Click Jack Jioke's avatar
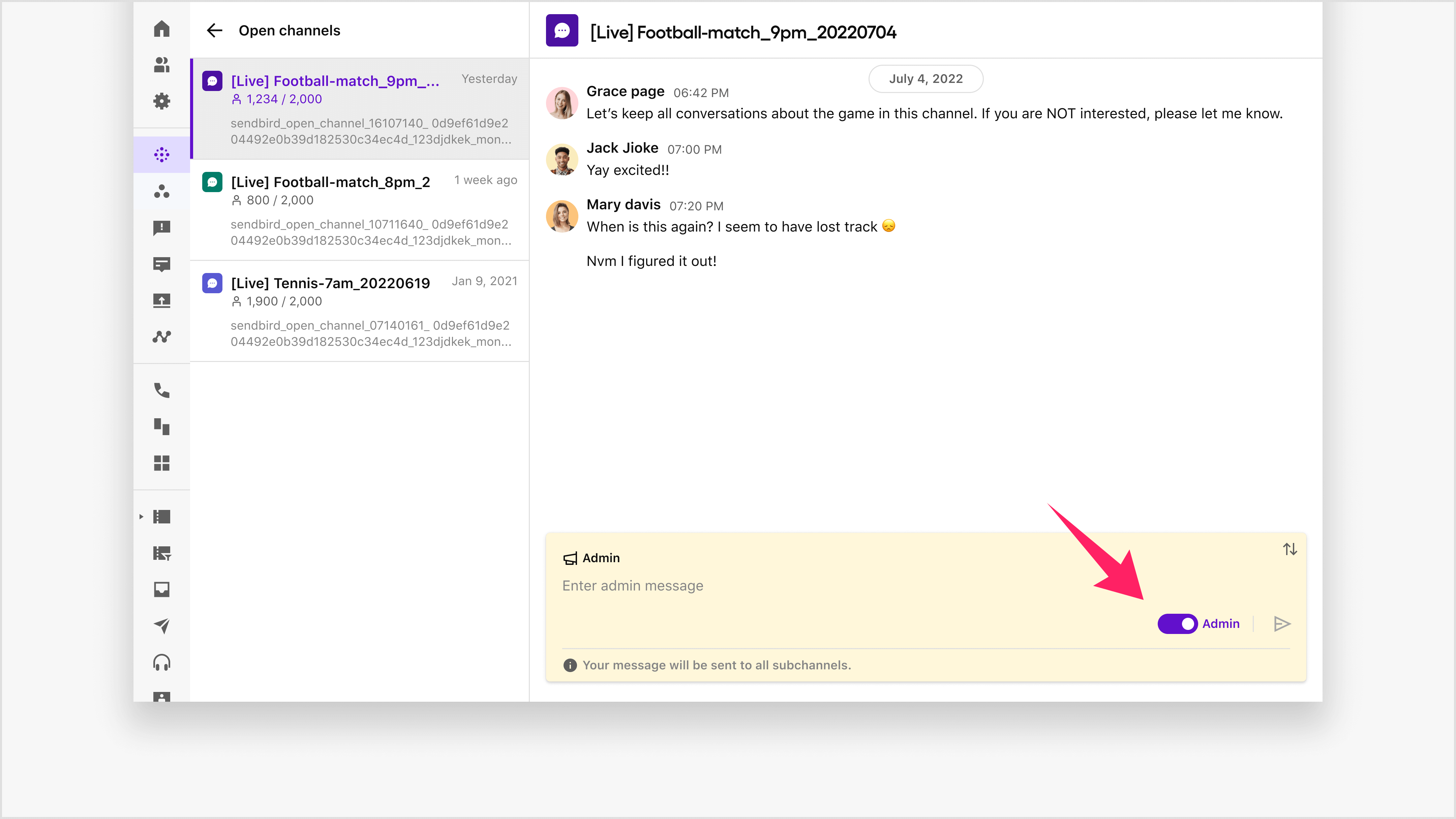 [x=562, y=159]
